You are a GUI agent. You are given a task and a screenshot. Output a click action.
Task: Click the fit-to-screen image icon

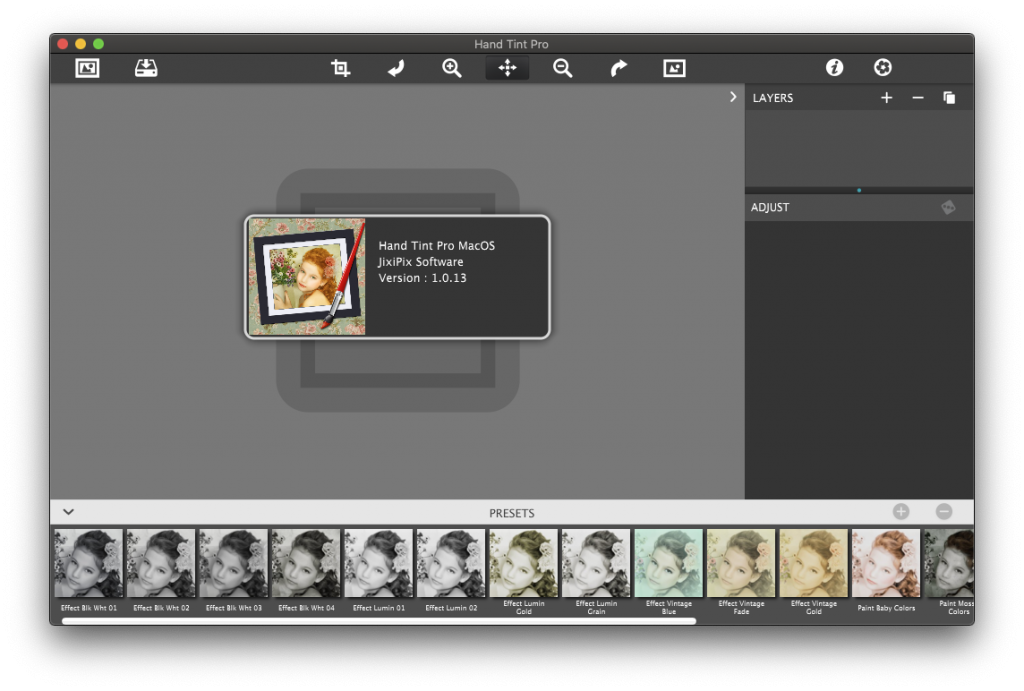click(x=674, y=68)
